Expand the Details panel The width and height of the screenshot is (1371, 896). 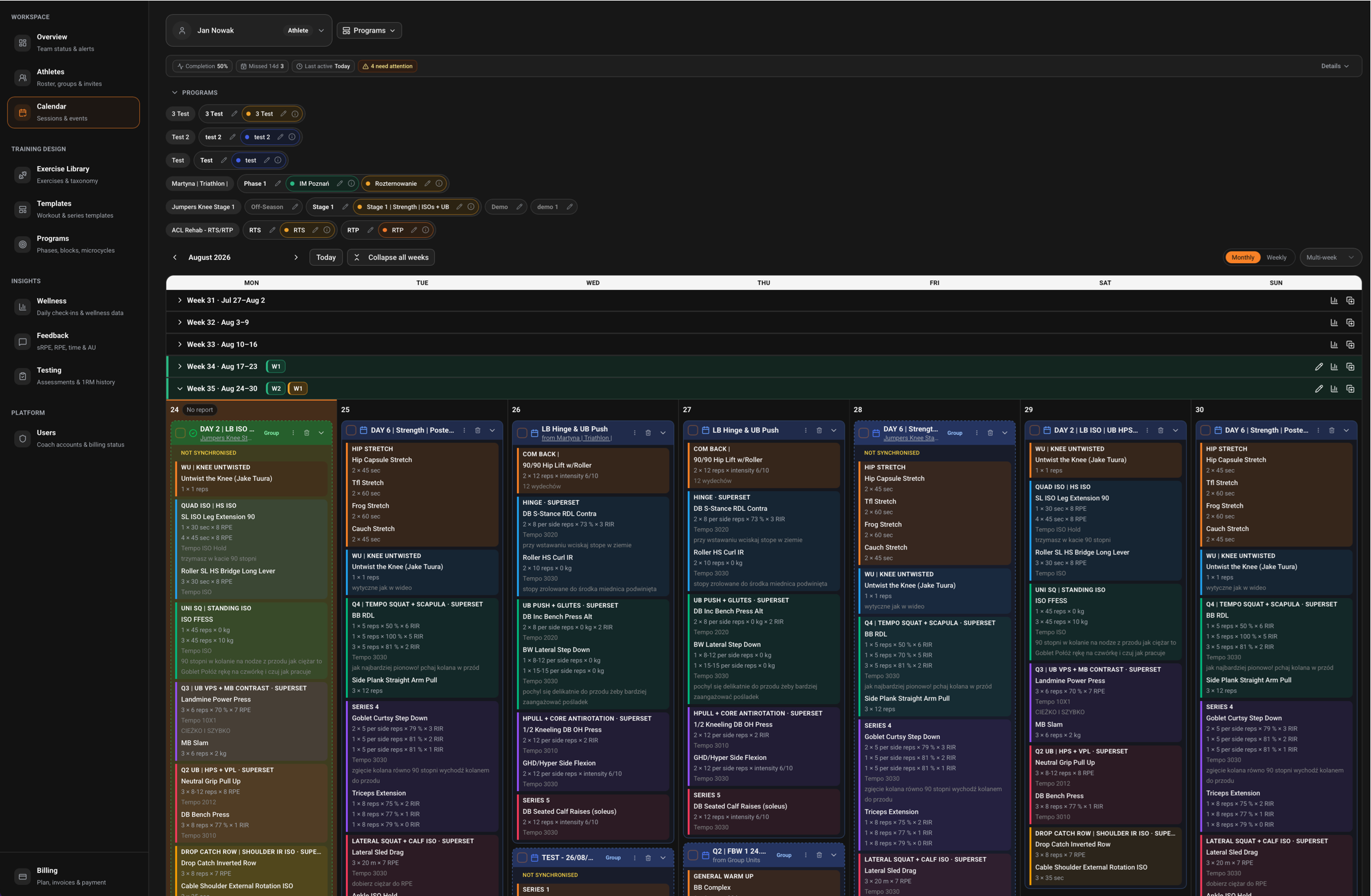[1335, 66]
